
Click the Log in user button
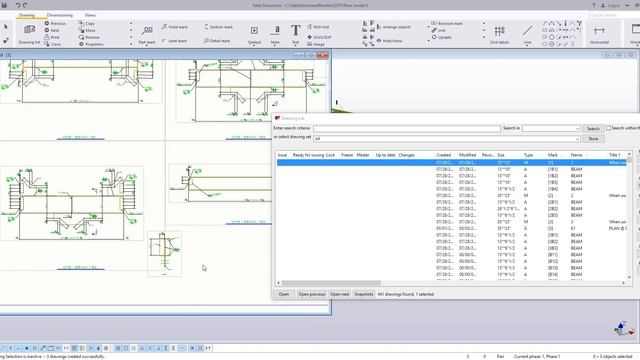(x=611, y=5)
